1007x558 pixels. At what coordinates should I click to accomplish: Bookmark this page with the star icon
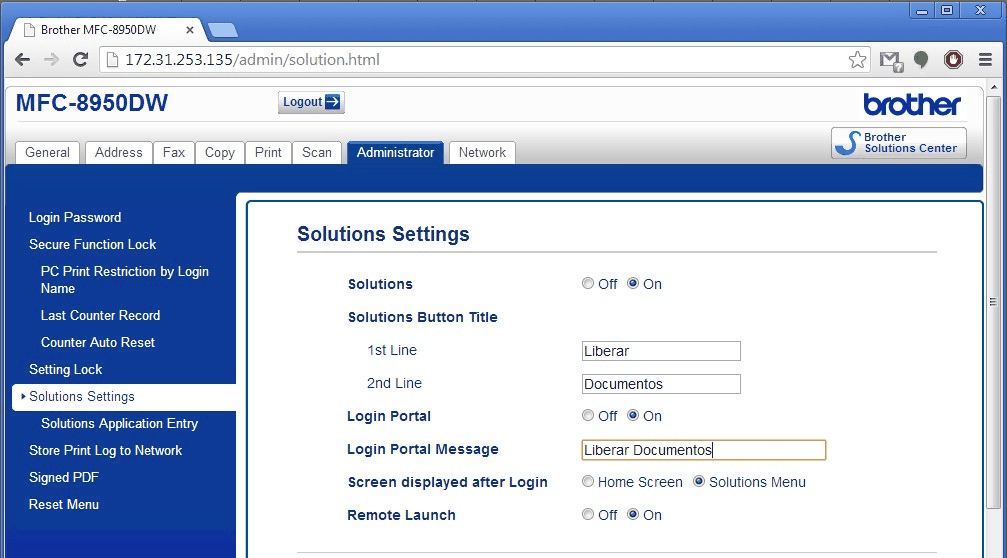tap(857, 60)
